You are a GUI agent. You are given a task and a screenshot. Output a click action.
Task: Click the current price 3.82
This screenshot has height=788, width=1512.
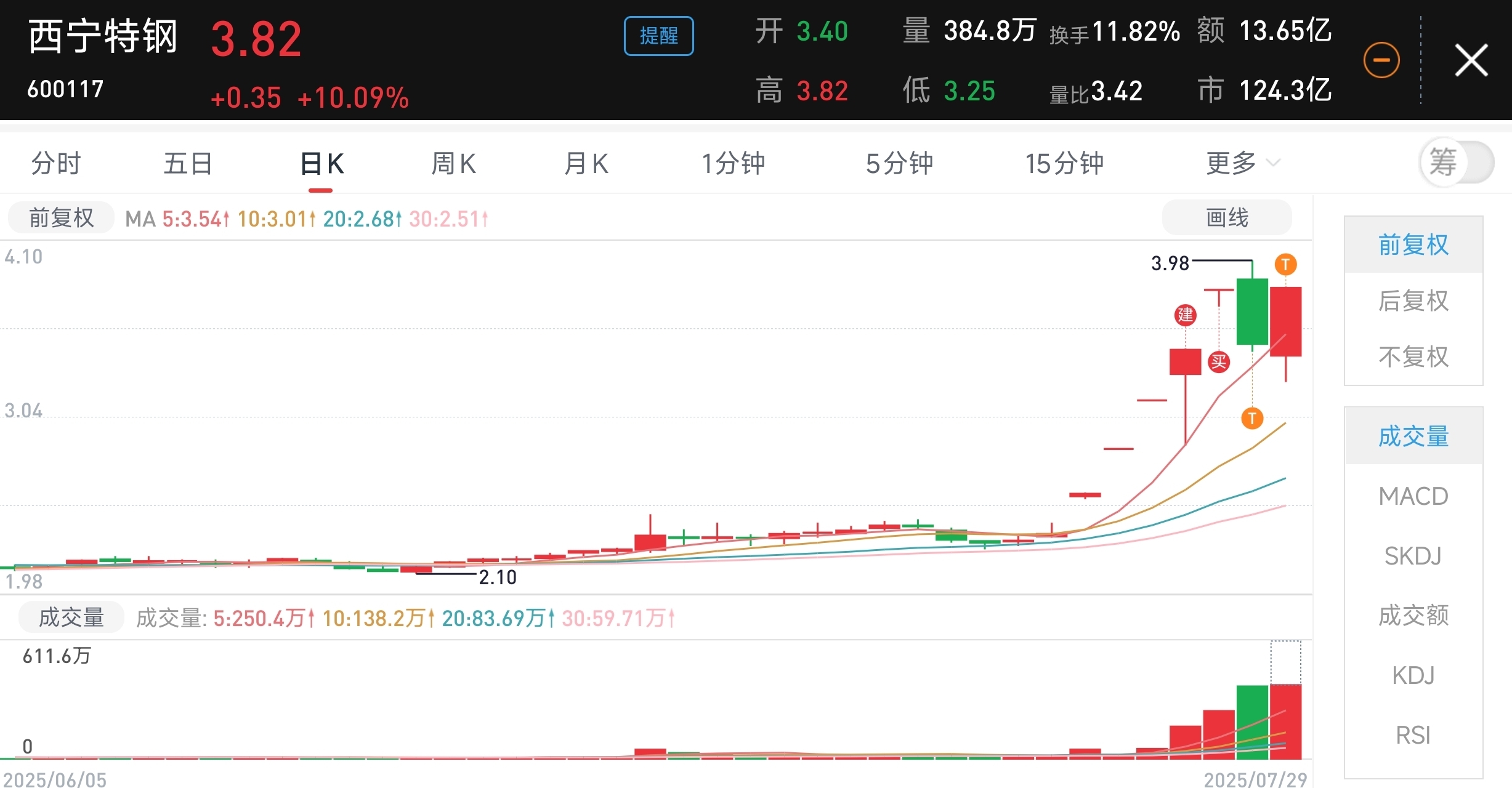[256, 39]
